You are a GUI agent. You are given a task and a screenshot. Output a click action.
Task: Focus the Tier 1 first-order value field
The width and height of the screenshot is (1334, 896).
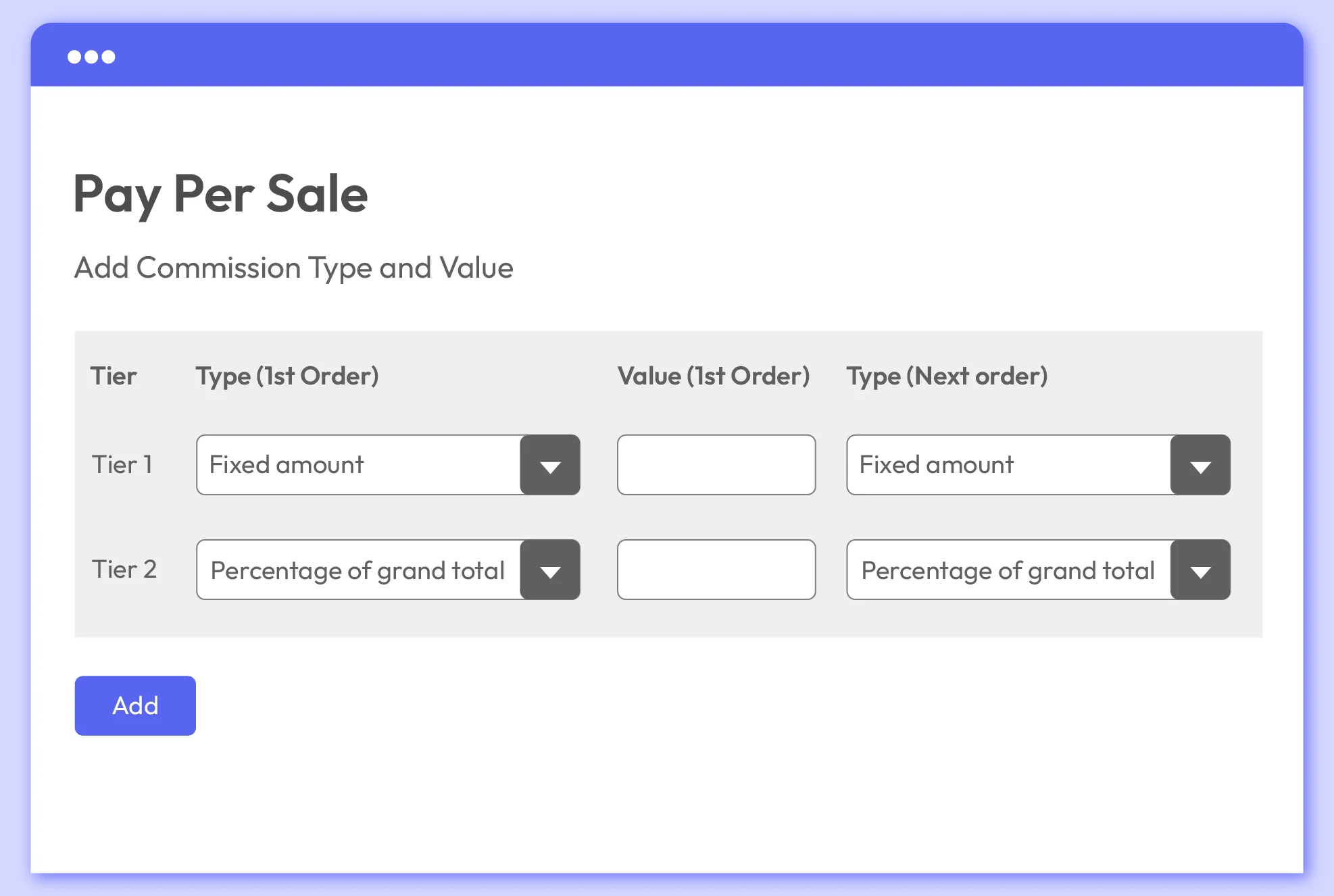click(x=716, y=465)
